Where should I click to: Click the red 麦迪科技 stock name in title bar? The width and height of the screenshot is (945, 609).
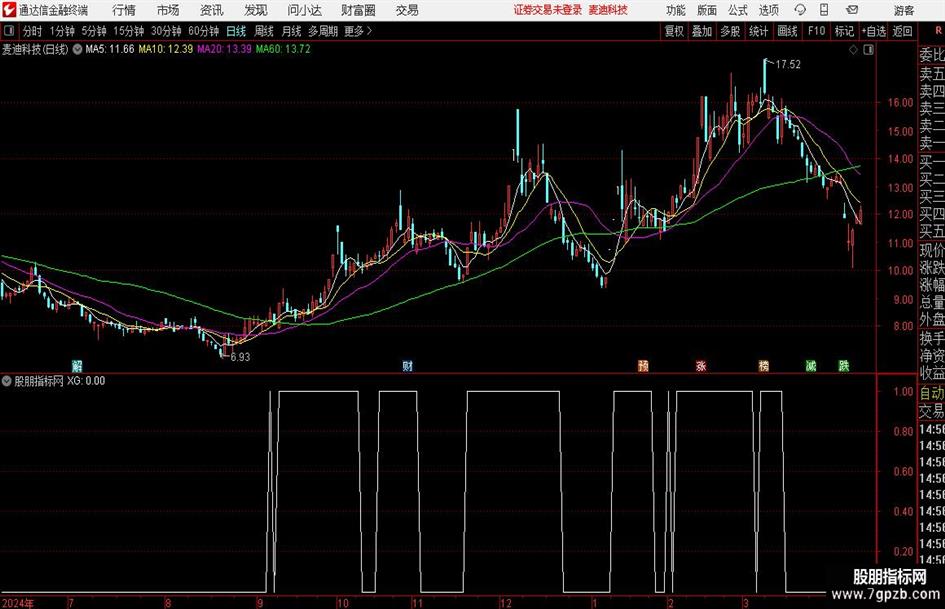click(608, 10)
